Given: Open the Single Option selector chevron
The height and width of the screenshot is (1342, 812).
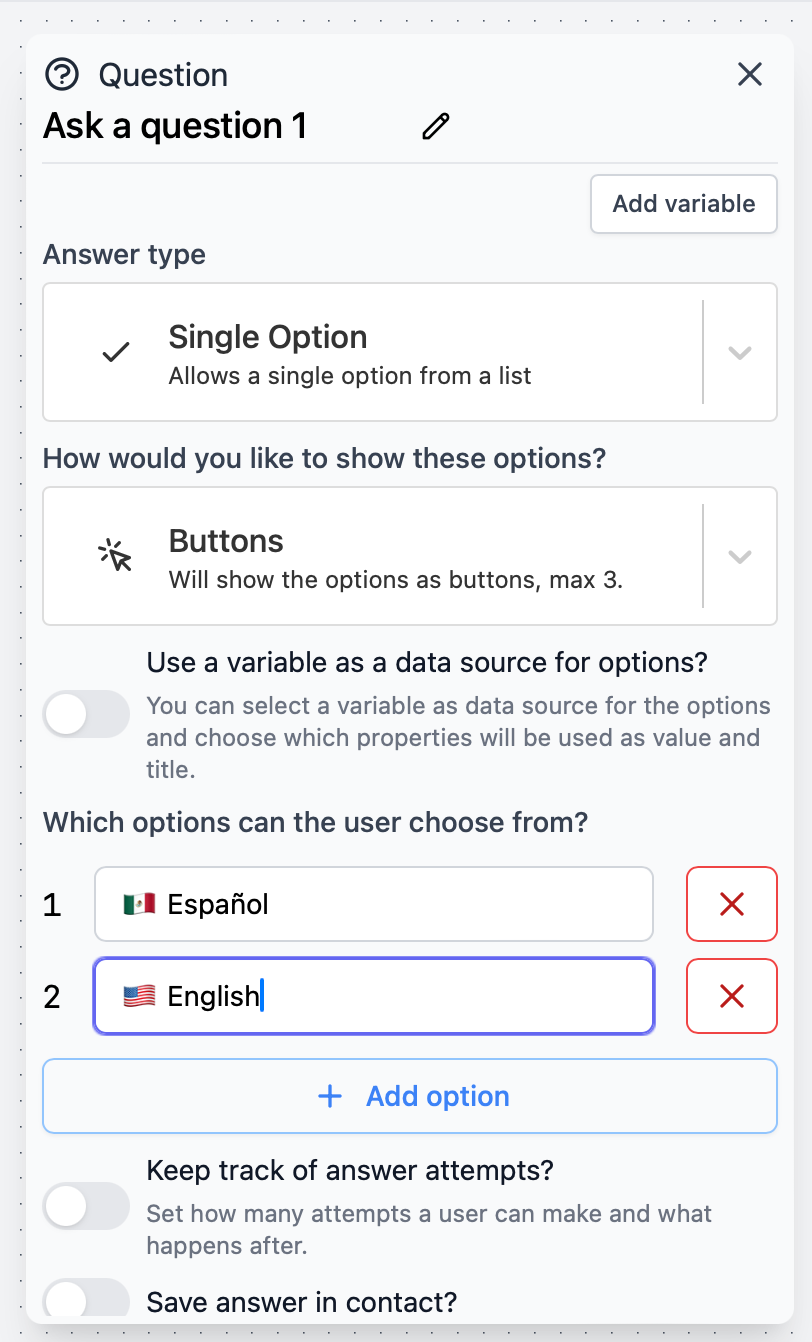Looking at the screenshot, I should pyautogui.click(x=741, y=352).
